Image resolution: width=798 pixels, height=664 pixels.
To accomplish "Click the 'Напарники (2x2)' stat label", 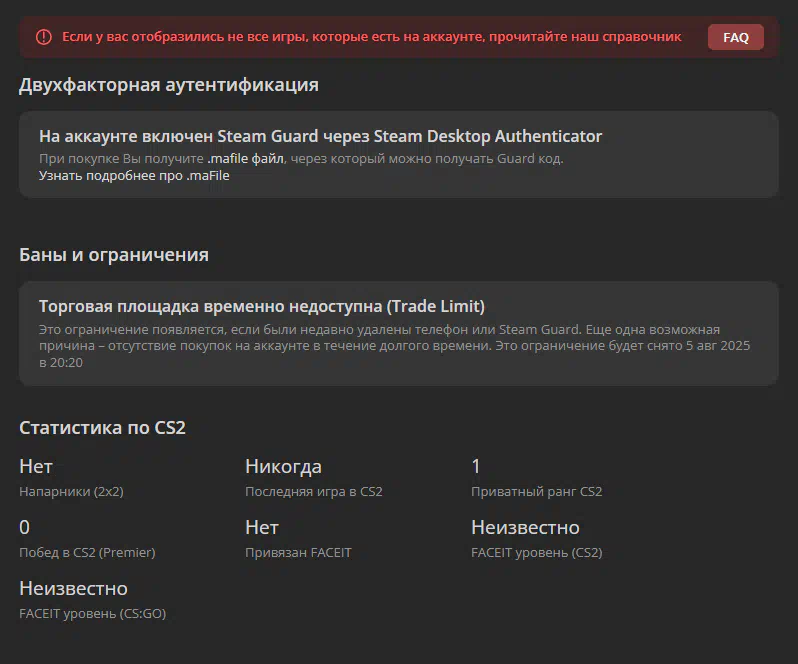I will coord(71,492).
